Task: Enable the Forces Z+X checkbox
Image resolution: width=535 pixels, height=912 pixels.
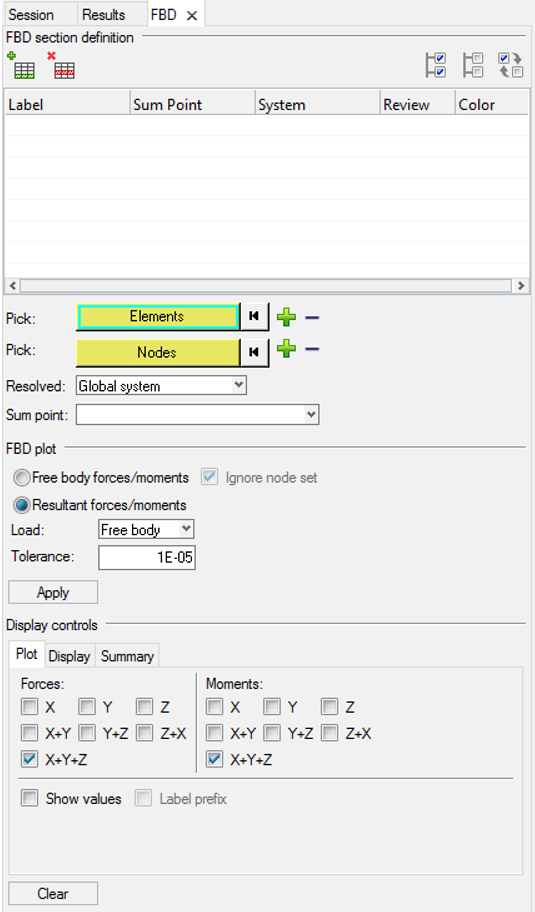Action: coord(144,733)
